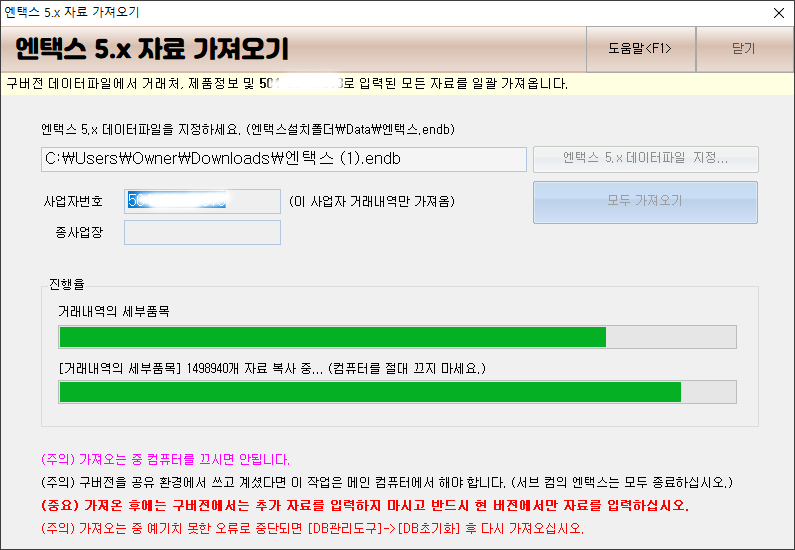Click the 종사업장 input field

click(202, 232)
